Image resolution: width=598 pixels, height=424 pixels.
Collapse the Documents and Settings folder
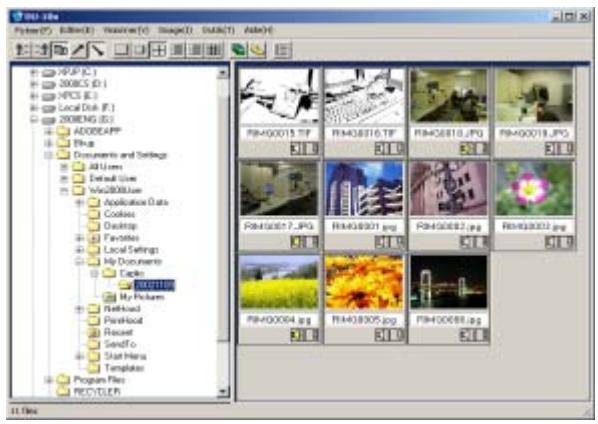tap(49, 155)
